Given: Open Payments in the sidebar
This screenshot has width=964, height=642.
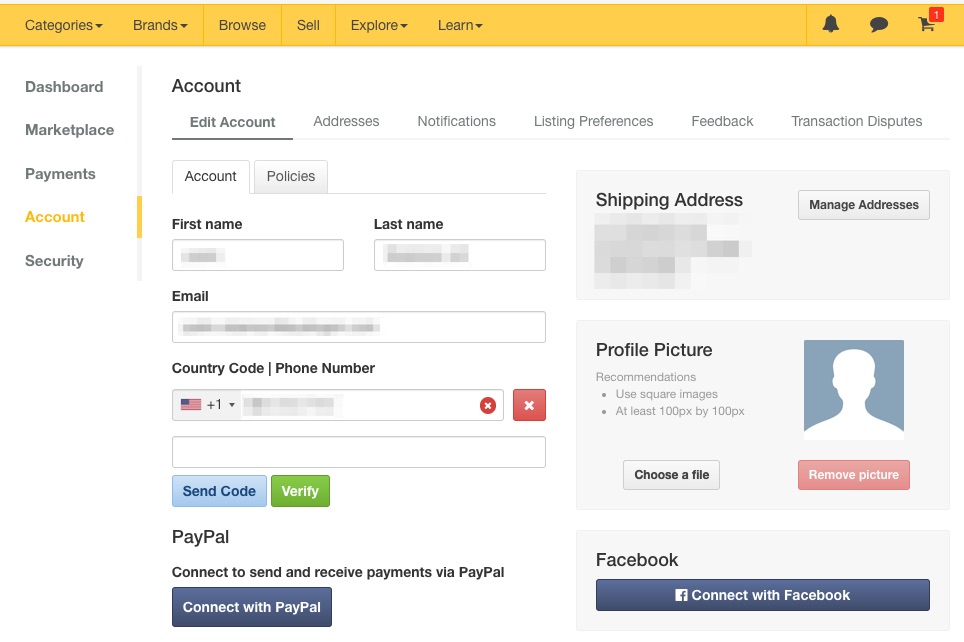Looking at the screenshot, I should [60, 174].
